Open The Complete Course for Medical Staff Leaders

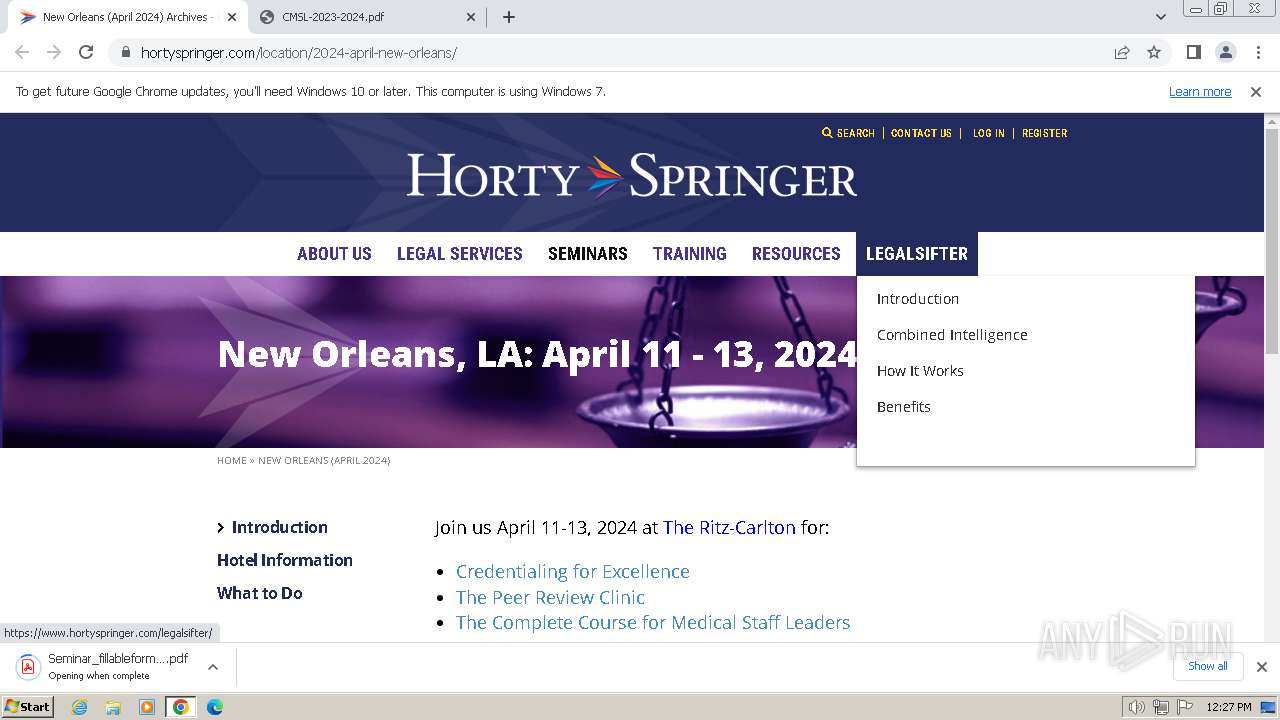pos(653,622)
